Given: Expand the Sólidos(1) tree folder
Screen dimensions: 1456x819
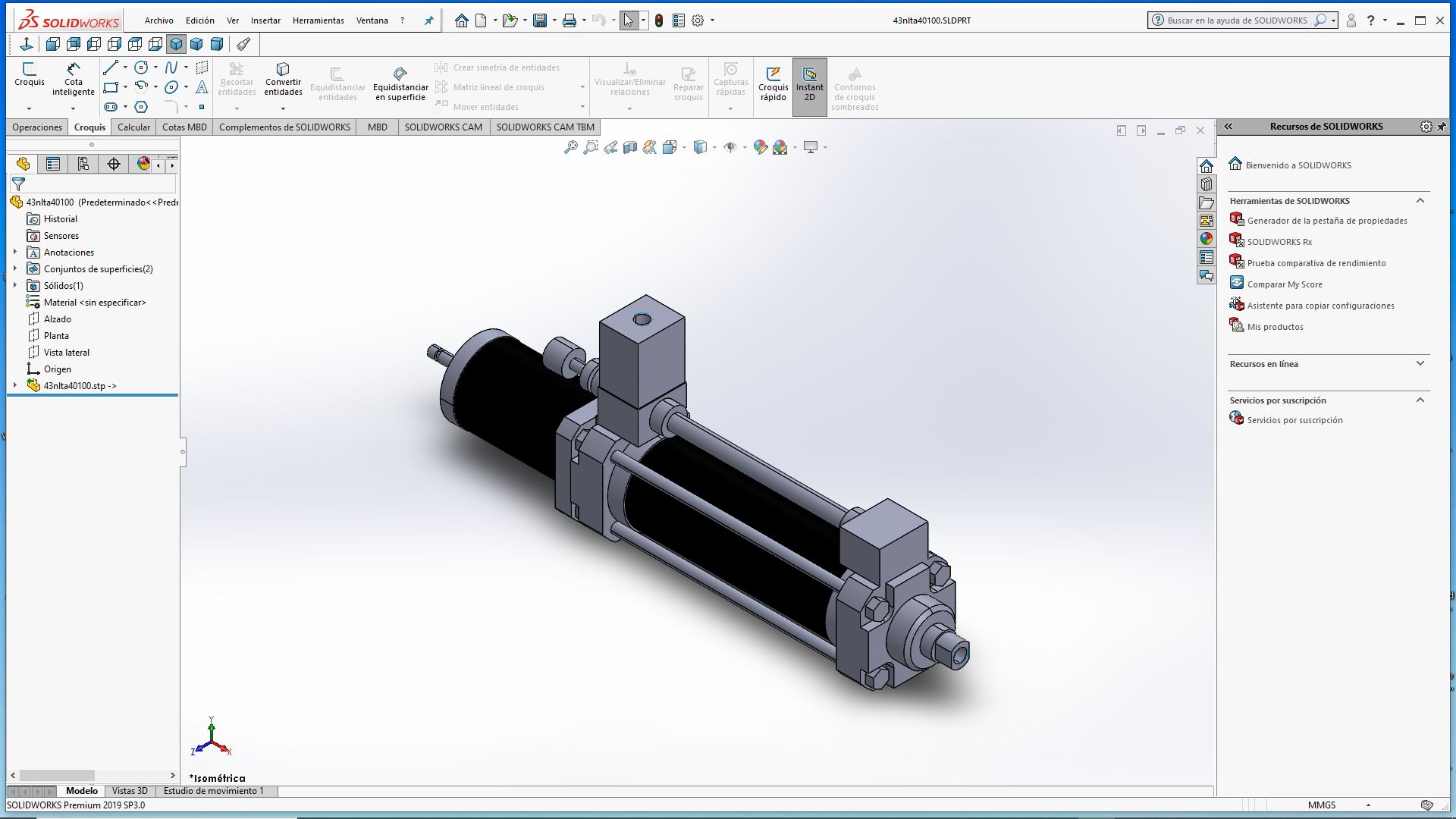Looking at the screenshot, I should [x=15, y=286].
